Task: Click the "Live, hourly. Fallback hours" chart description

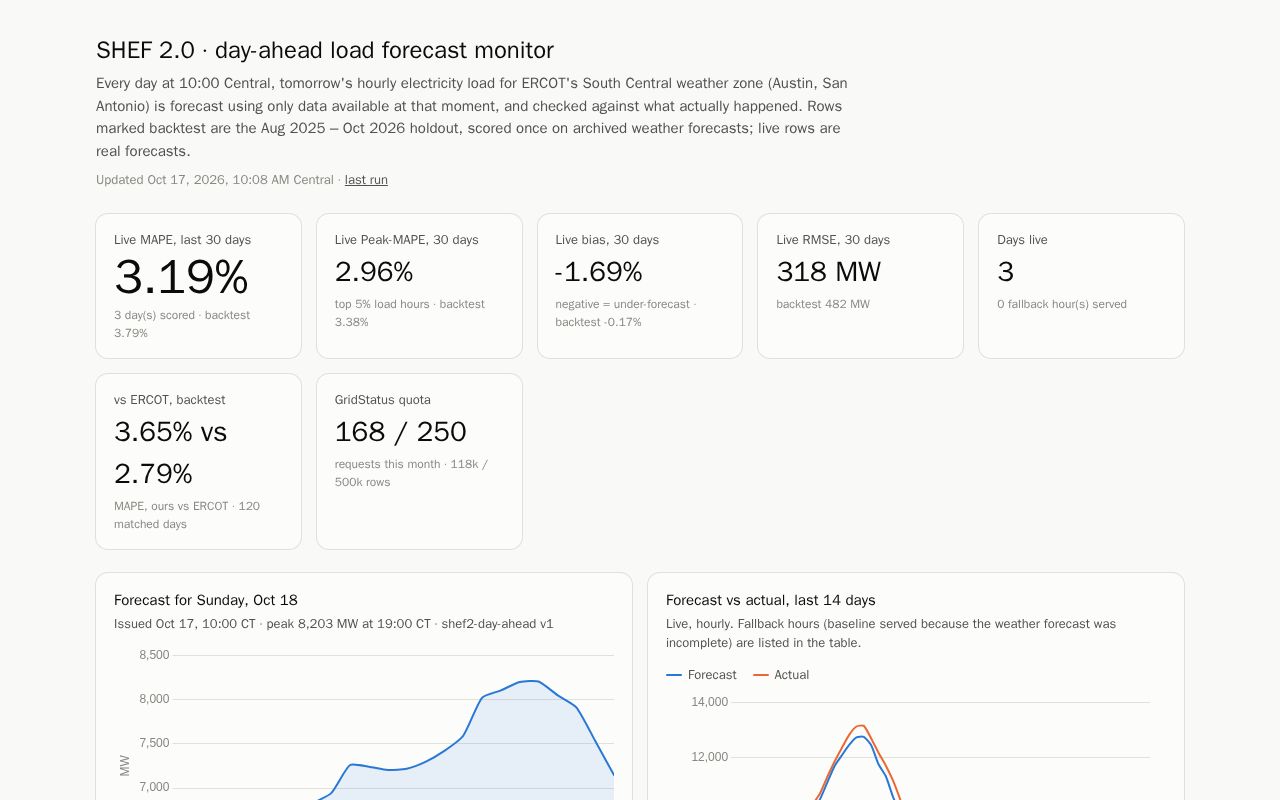Action: pos(891,633)
